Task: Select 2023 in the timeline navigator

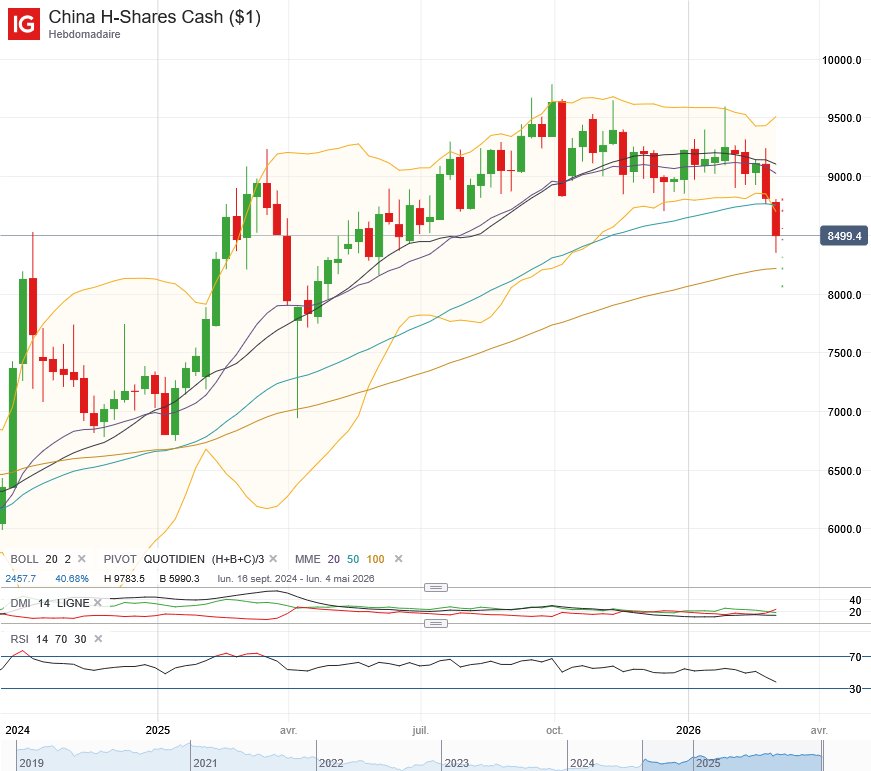Action: coord(457,763)
